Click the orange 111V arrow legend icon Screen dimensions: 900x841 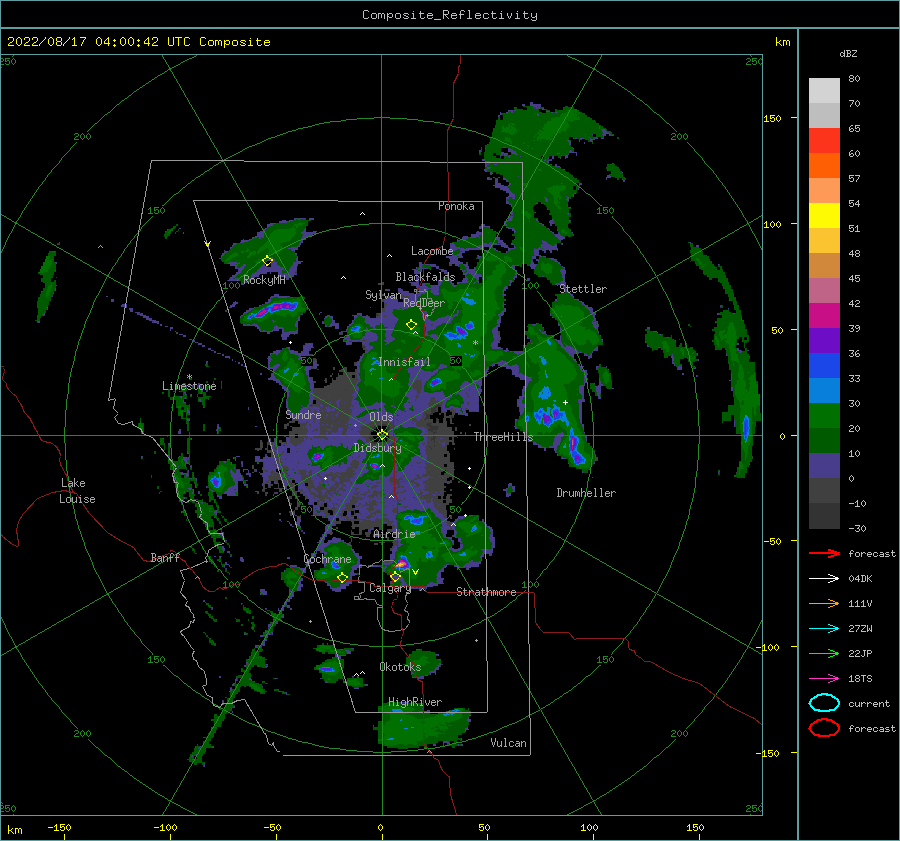click(824, 603)
